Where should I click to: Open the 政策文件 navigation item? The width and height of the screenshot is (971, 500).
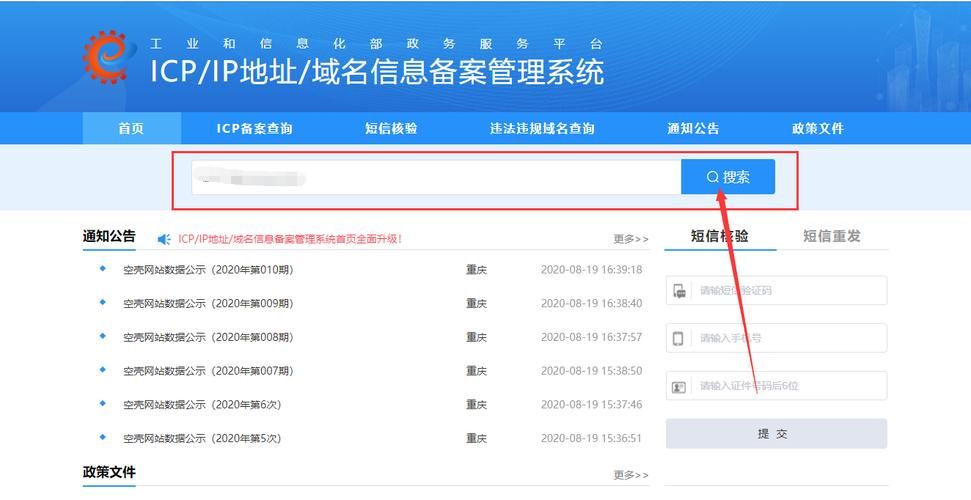[817, 128]
